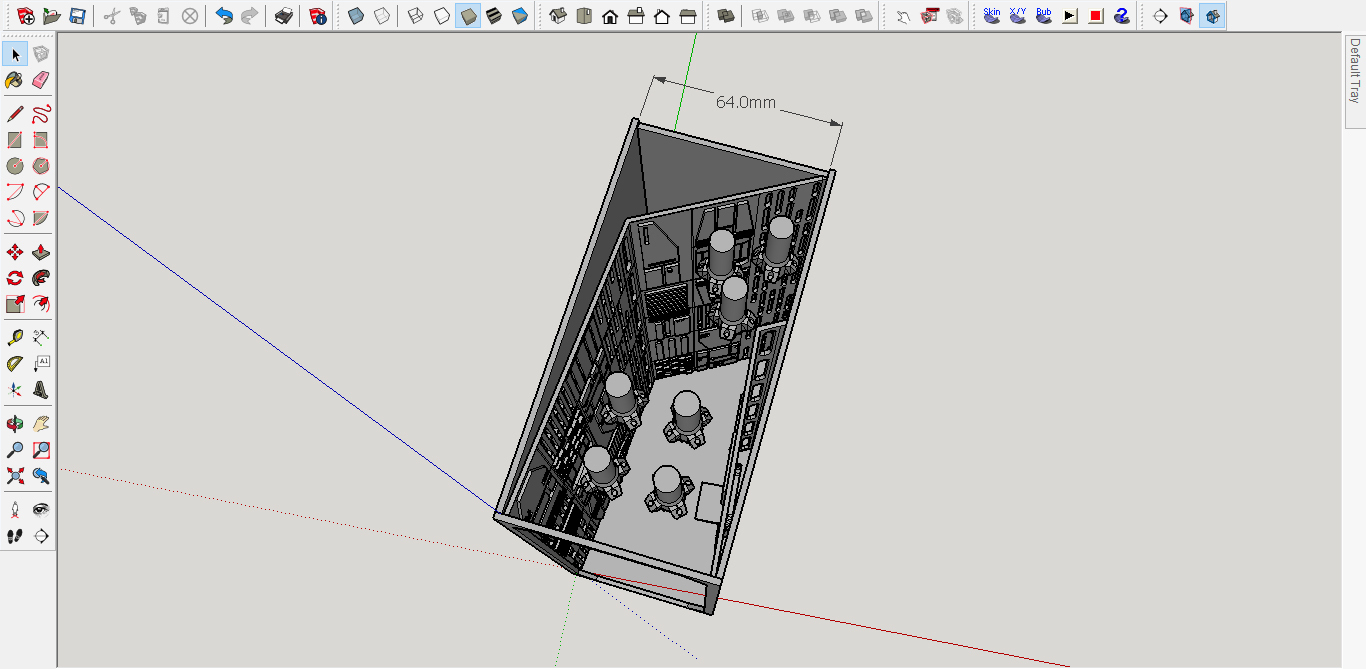Viewport: 1366px width, 669px height.
Task: Click the Soap Skin 'Skin' icon
Action: click(x=992, y=16)
